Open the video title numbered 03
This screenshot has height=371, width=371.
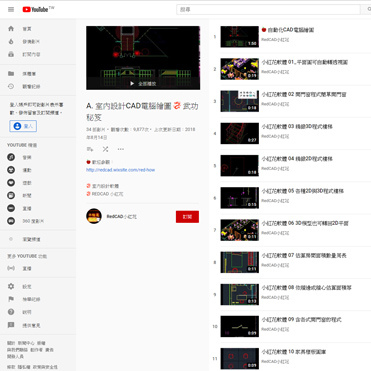(297, 127)
